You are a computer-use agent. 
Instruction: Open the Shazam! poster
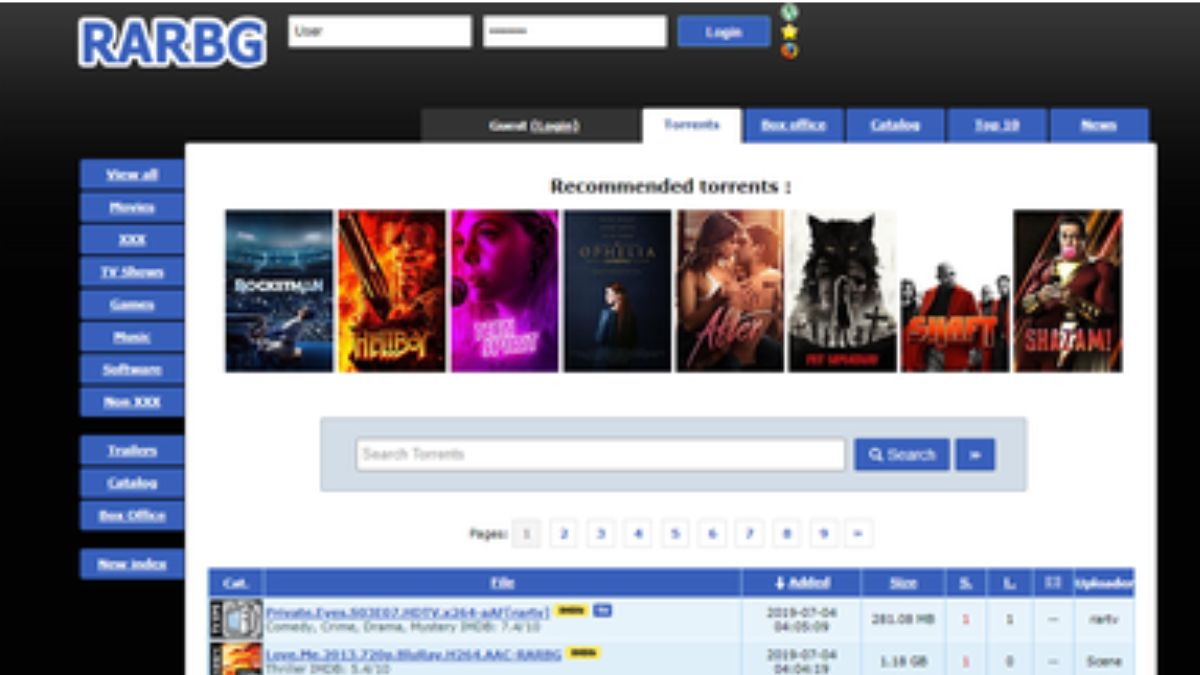tap(1068, 291)
